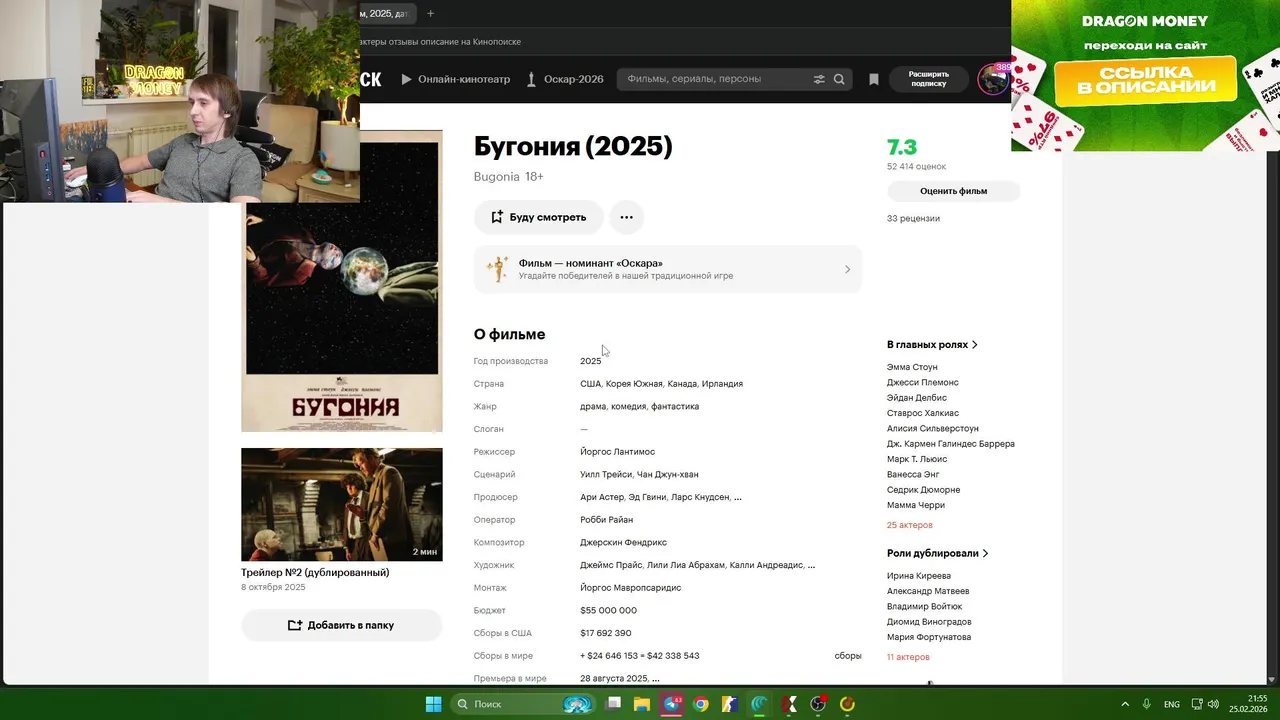Play Трейлер №2 video thumbnail

pos(341,504)
